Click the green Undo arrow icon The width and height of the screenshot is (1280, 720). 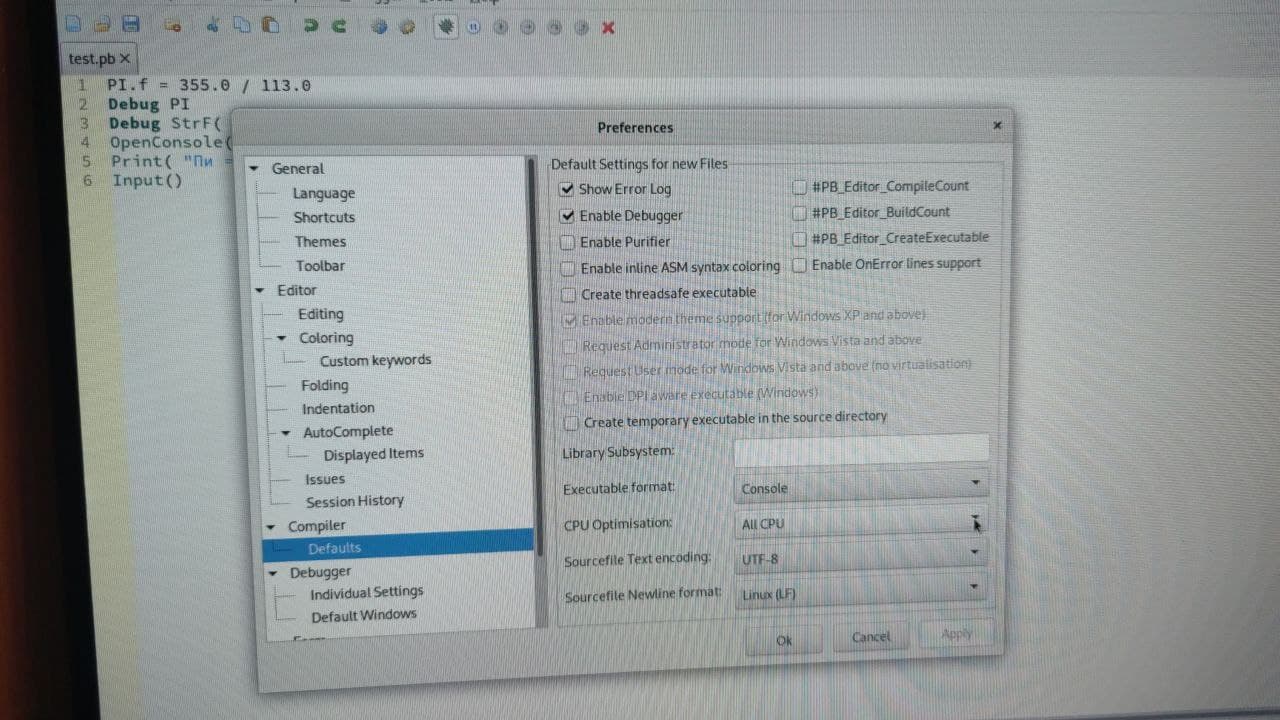pos(311,26)
